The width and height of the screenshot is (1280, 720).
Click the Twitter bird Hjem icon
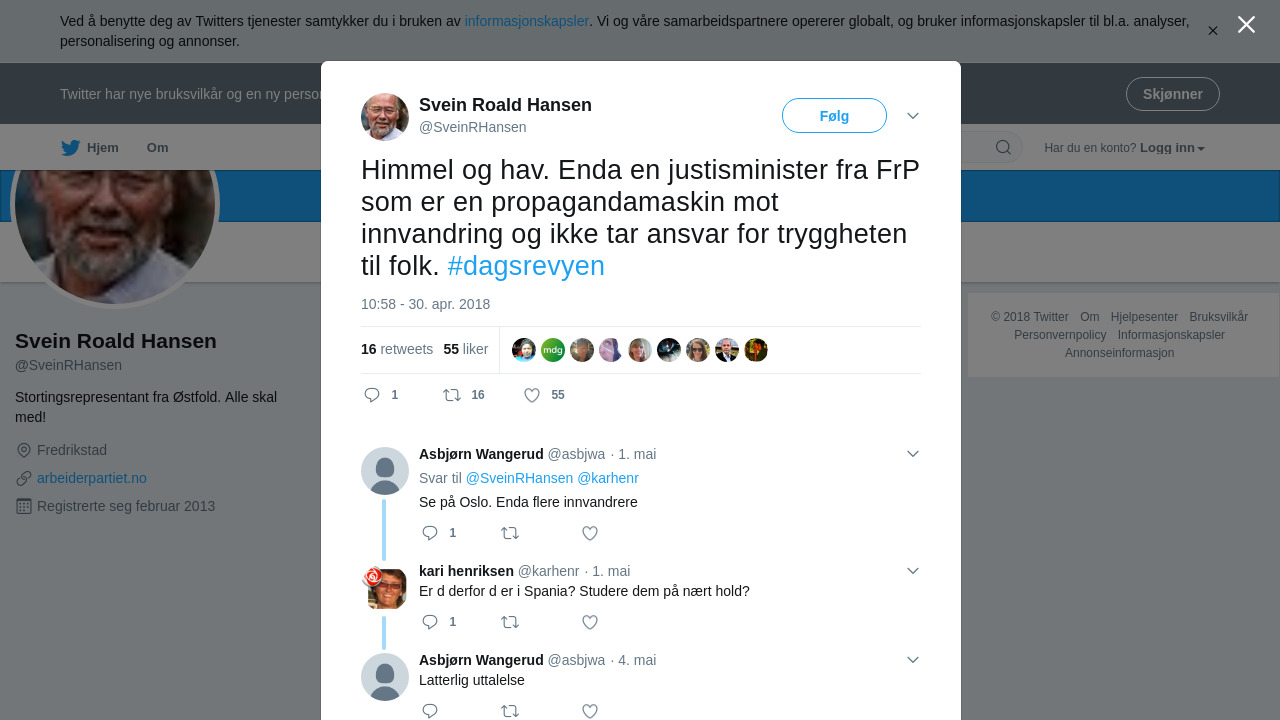70,148
